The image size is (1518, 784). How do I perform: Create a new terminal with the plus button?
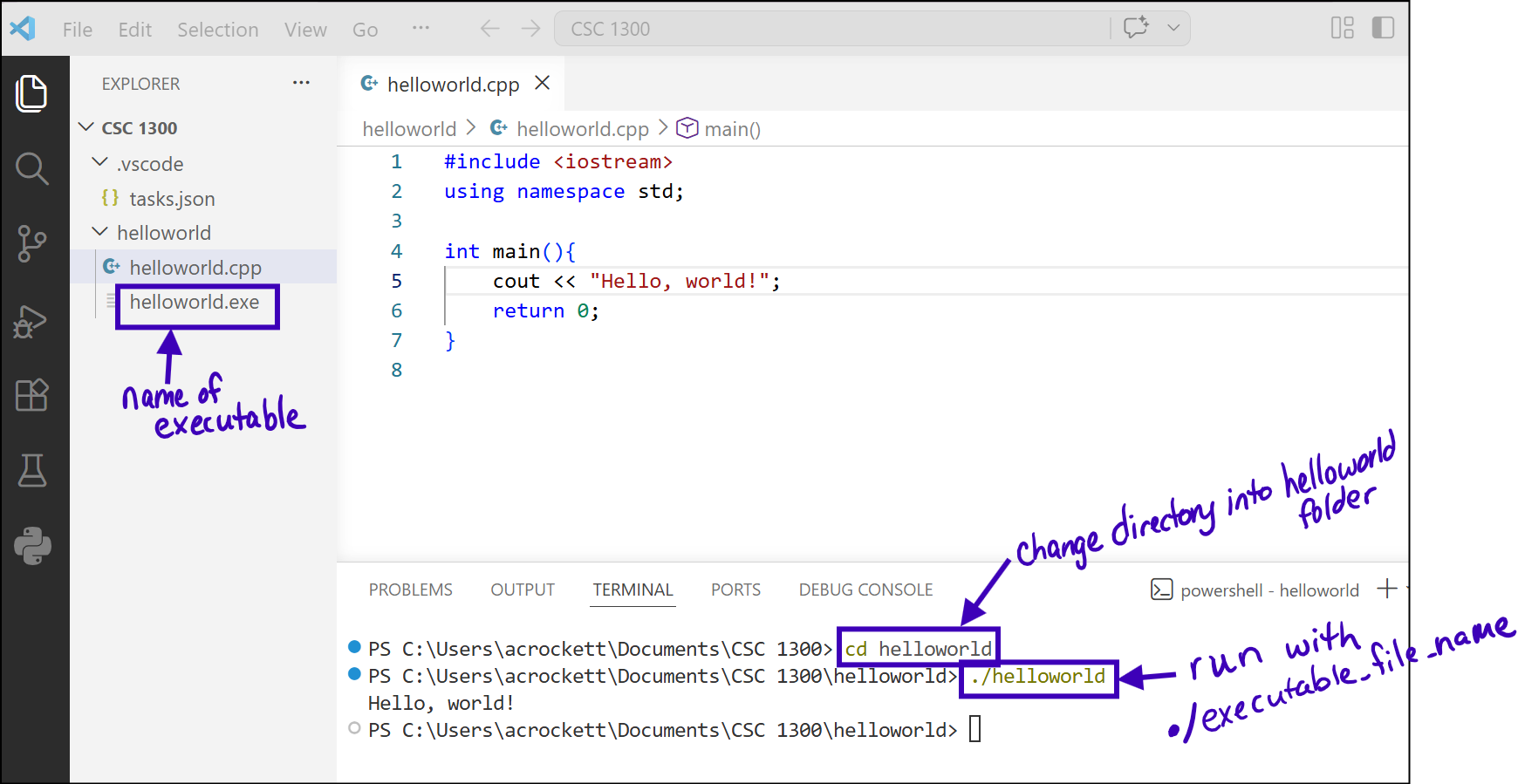pos(1386,590)
